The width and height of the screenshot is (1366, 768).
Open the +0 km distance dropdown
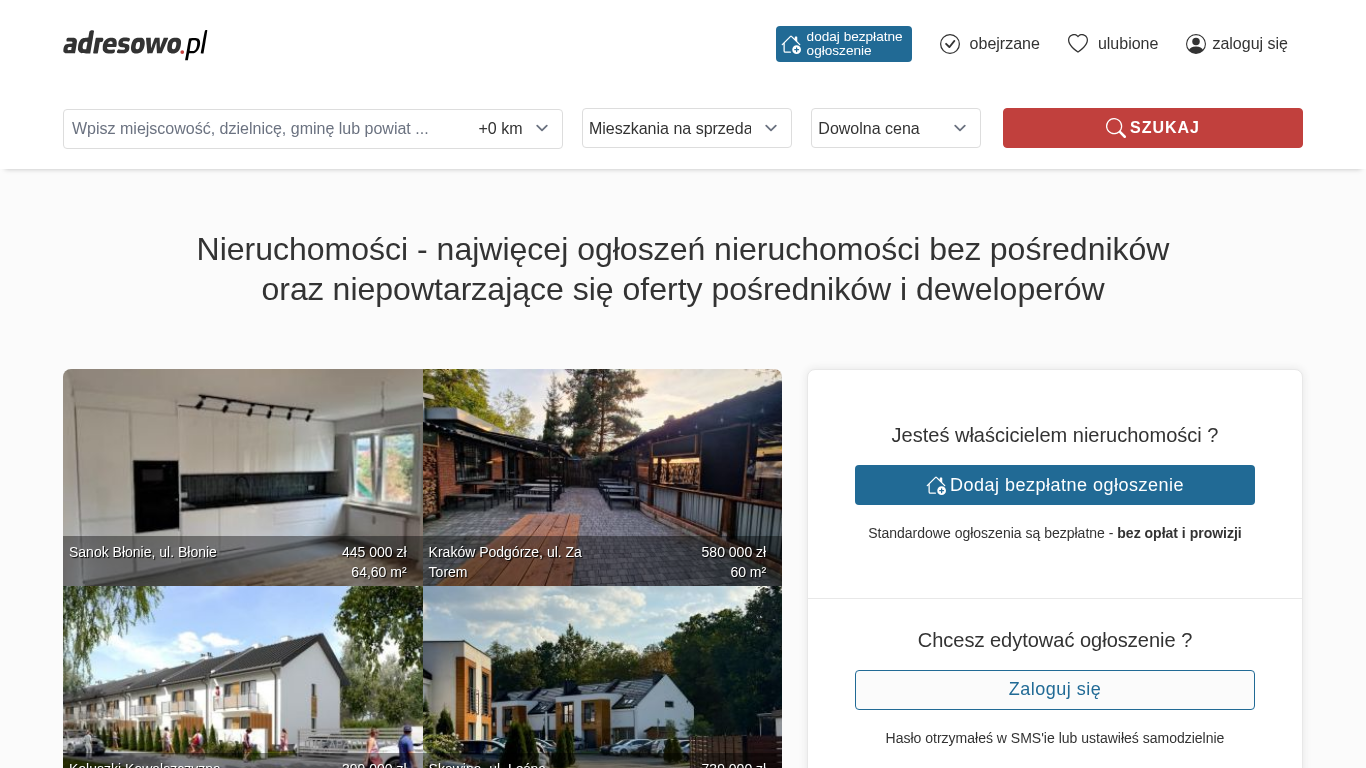click(514, 128)
